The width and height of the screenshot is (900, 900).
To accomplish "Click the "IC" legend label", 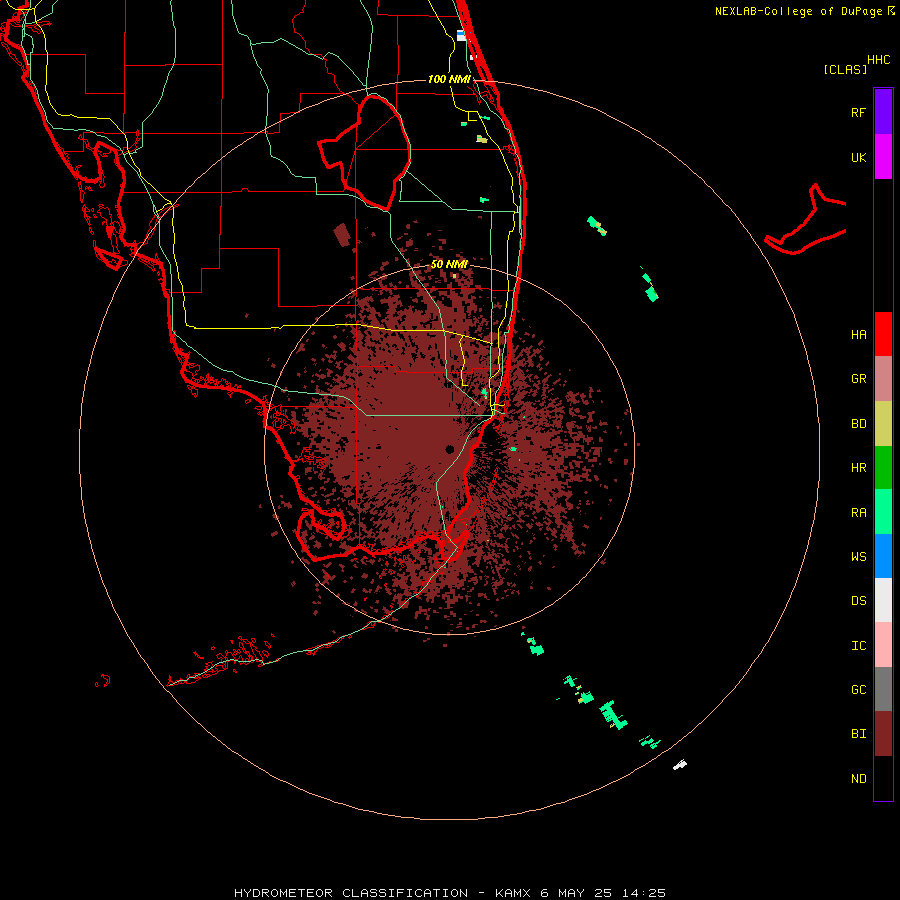I will click(858, 646).
